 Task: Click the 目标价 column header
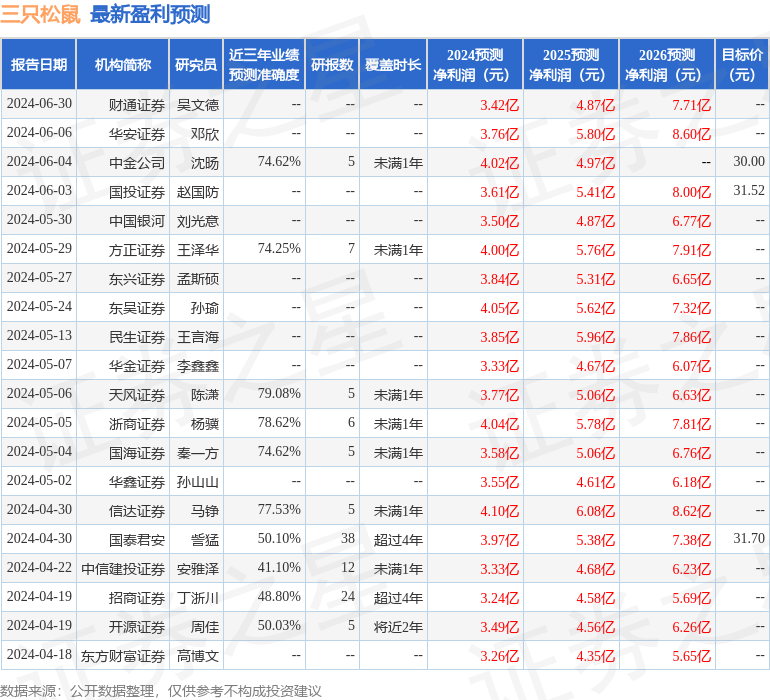coord(742,64)
